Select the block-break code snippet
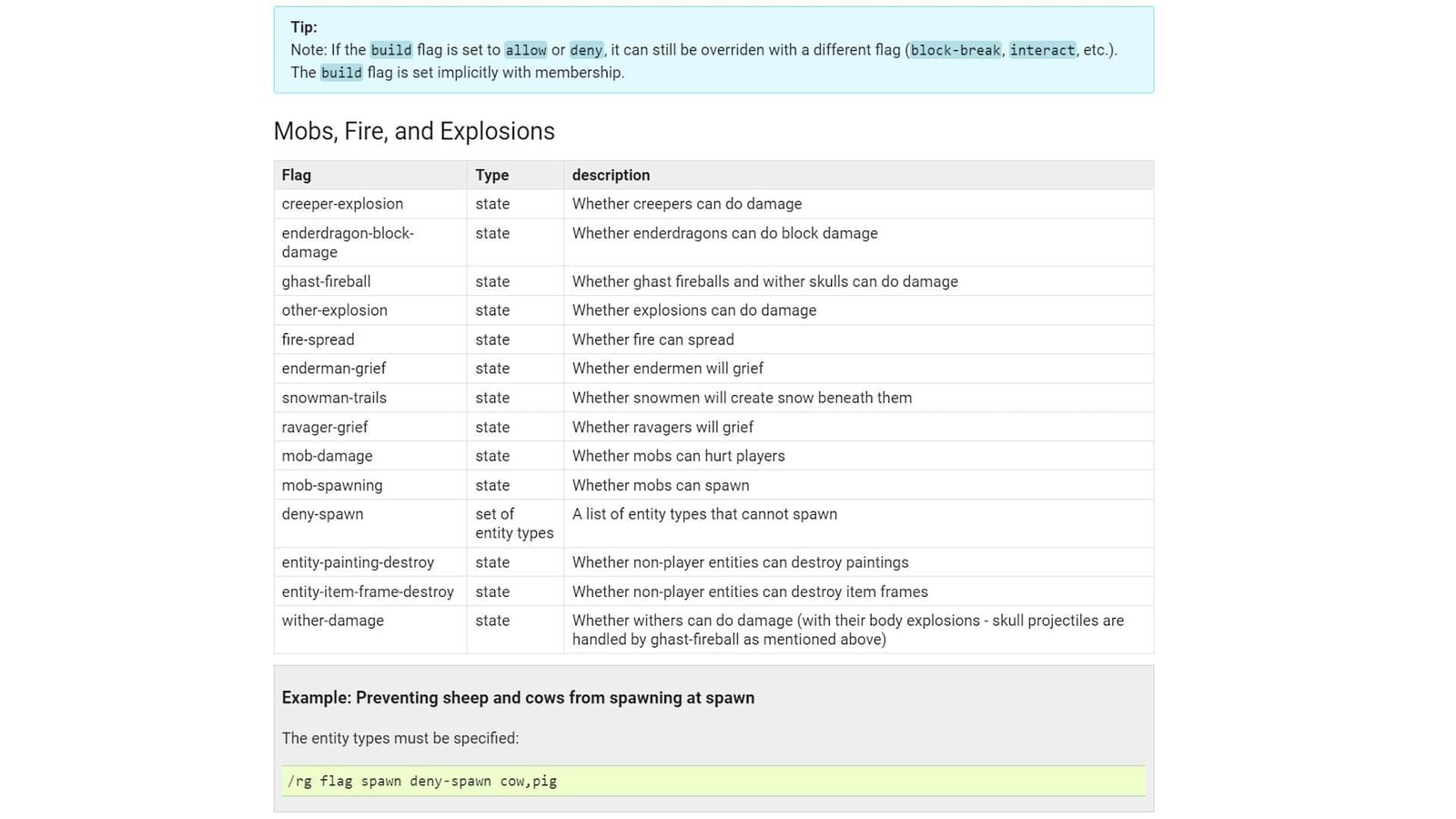 (x=955, y=50)
